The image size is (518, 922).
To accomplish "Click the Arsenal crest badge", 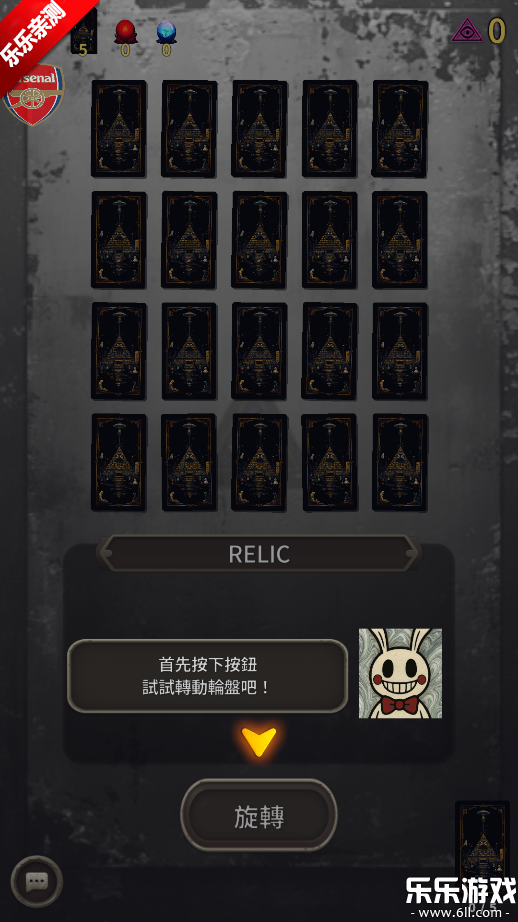I will tap(33, 95).
